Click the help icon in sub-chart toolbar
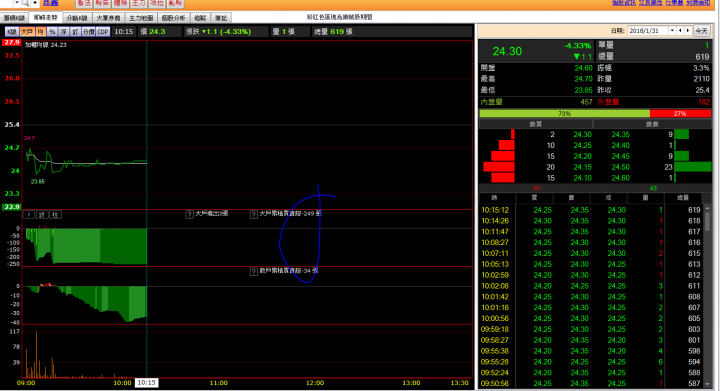The image size is (720, 391). point(28,215)
